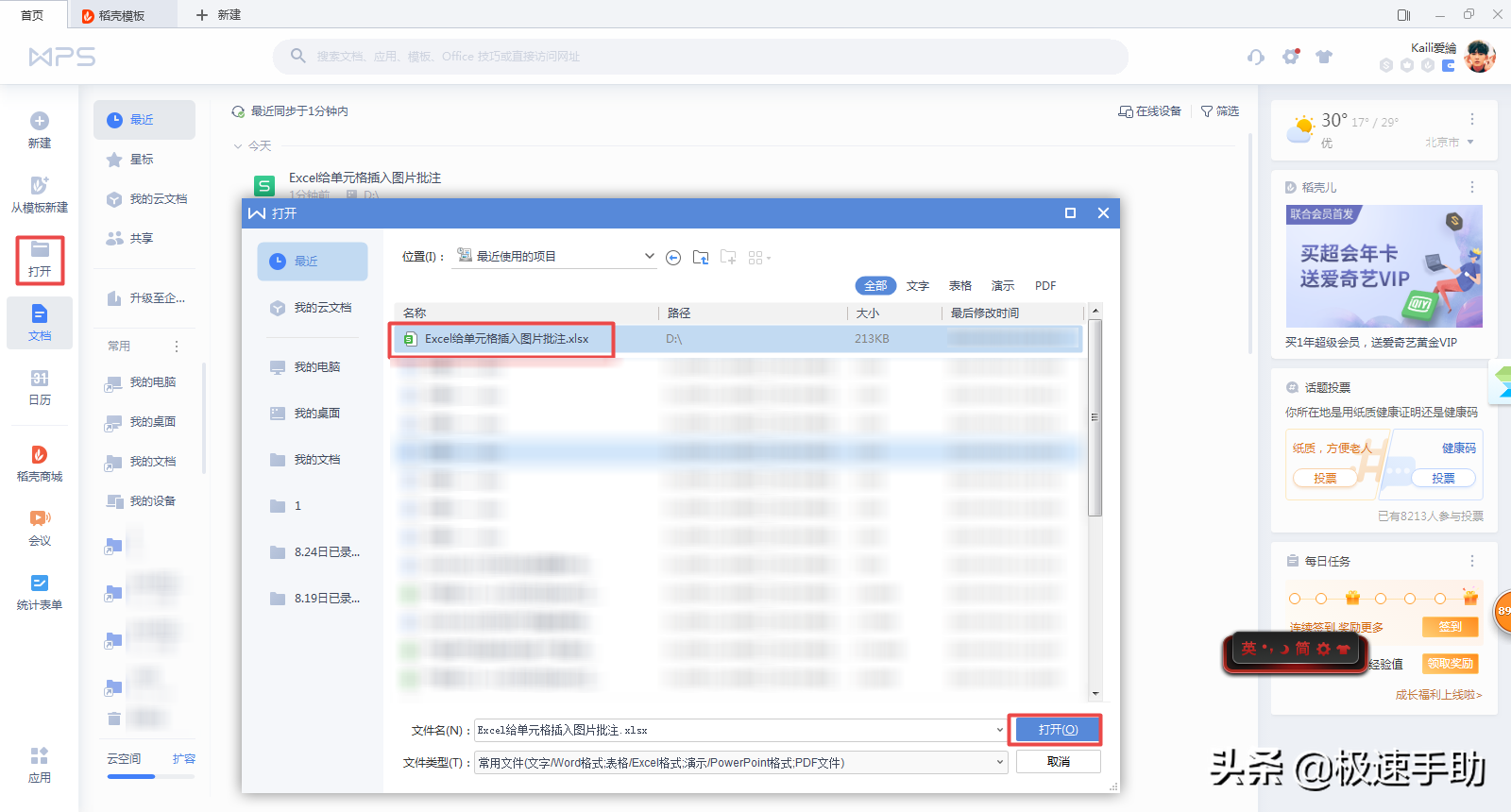Click the 取消 button in dialog
Screen dimensions: 1511x812
[1059, 762]
